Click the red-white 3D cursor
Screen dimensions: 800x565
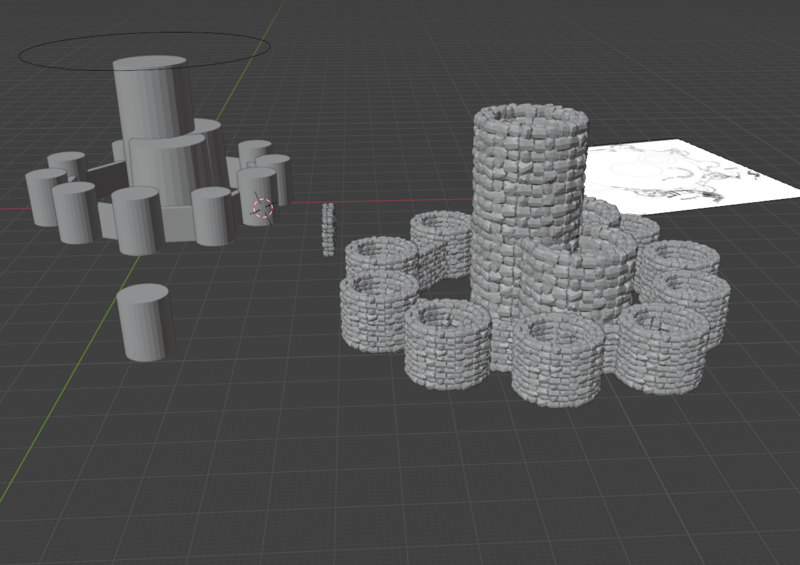[x=263, y=208]
